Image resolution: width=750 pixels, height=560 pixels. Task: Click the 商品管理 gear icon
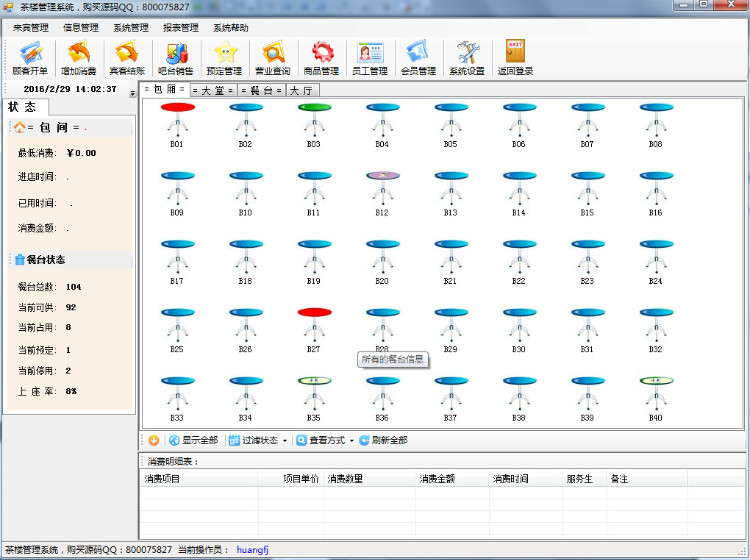[321, 58]
